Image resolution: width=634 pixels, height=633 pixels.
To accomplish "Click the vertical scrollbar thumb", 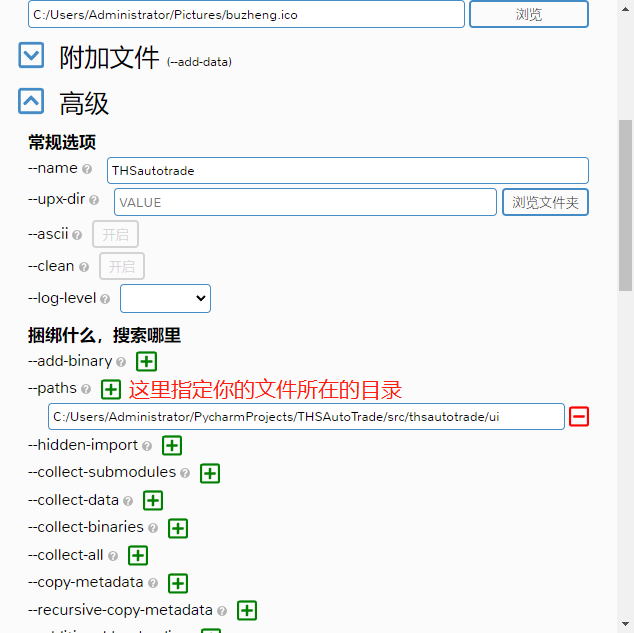I will click(x=625, y=205).
